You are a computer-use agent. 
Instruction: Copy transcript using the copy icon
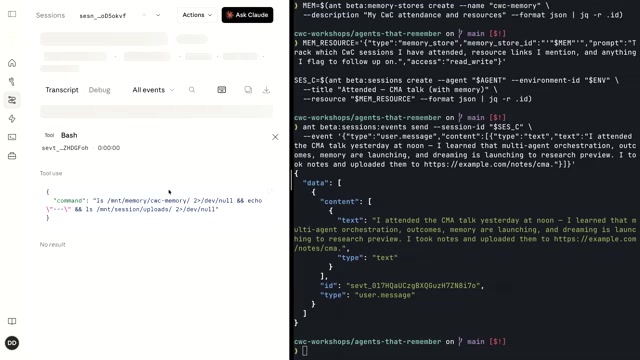click(x=248, y=90)
